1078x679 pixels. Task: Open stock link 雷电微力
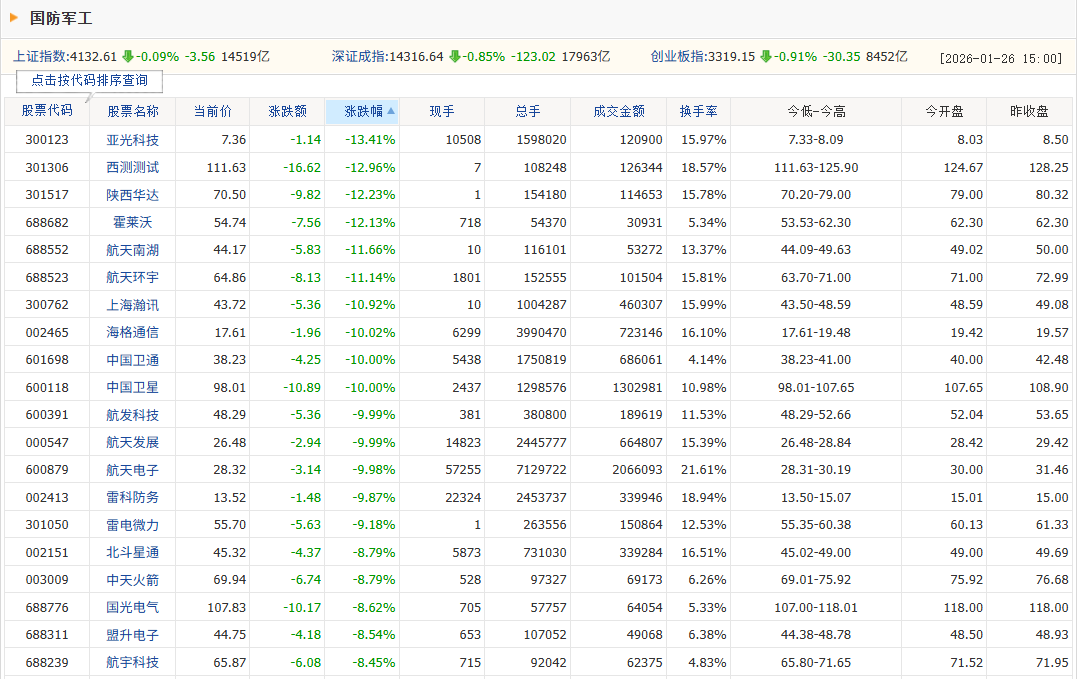point(133,524)
